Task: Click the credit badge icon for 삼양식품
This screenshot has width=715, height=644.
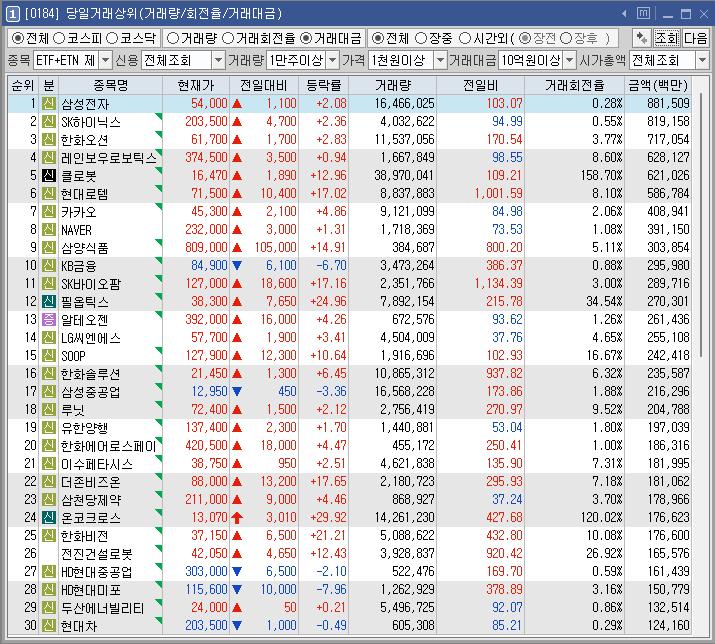Action: [x=49, y=248]
